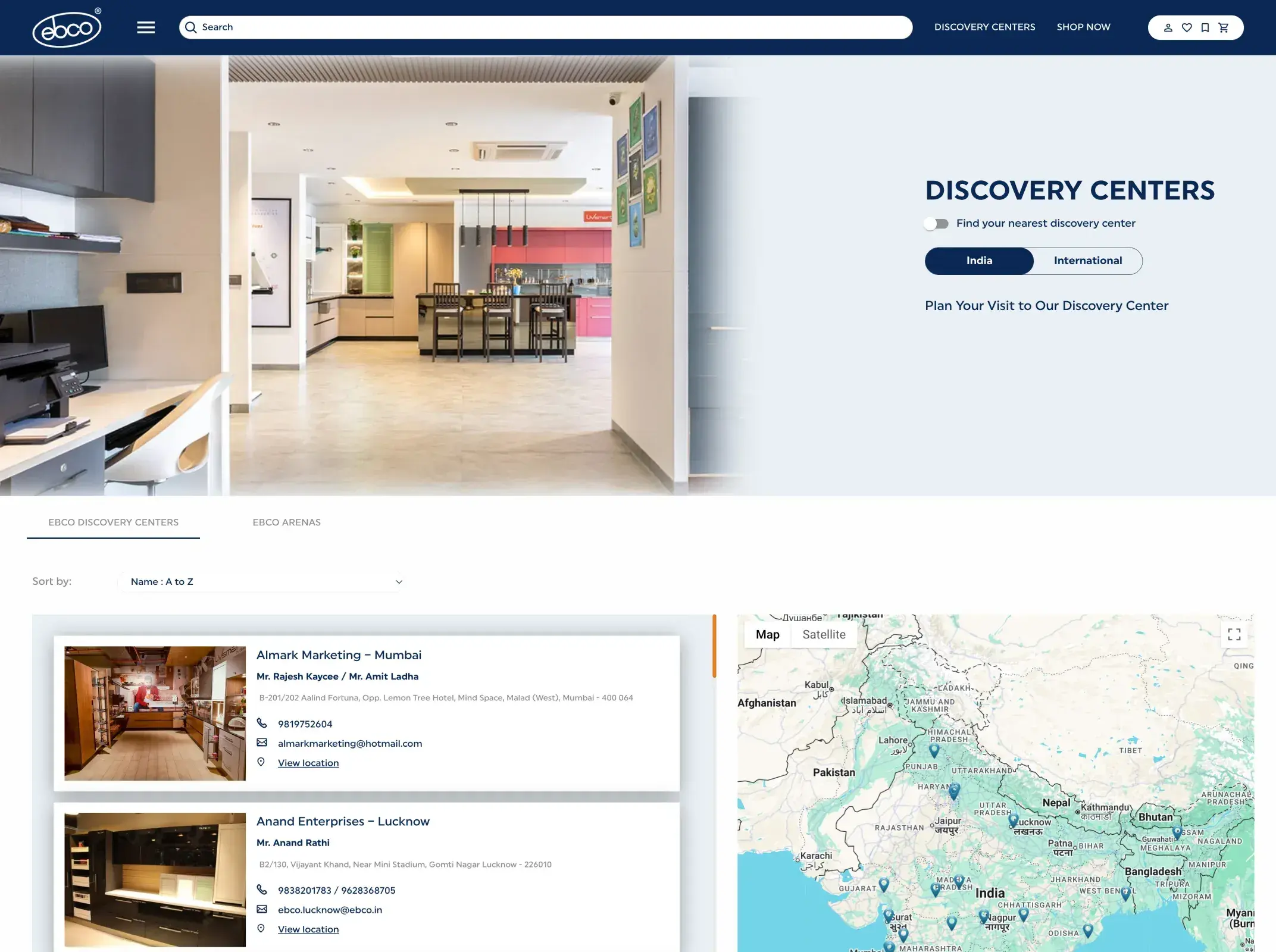
Task: Open the bookmark icon
Action: [1205, 27]
